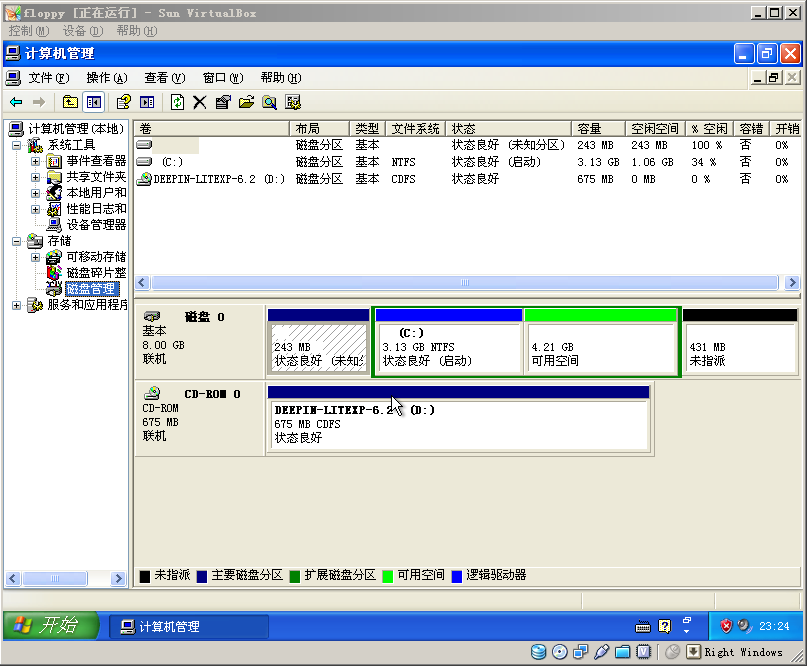
Task: Expand the 服务和应用程序 tree node
Action: tap(16, 305)
